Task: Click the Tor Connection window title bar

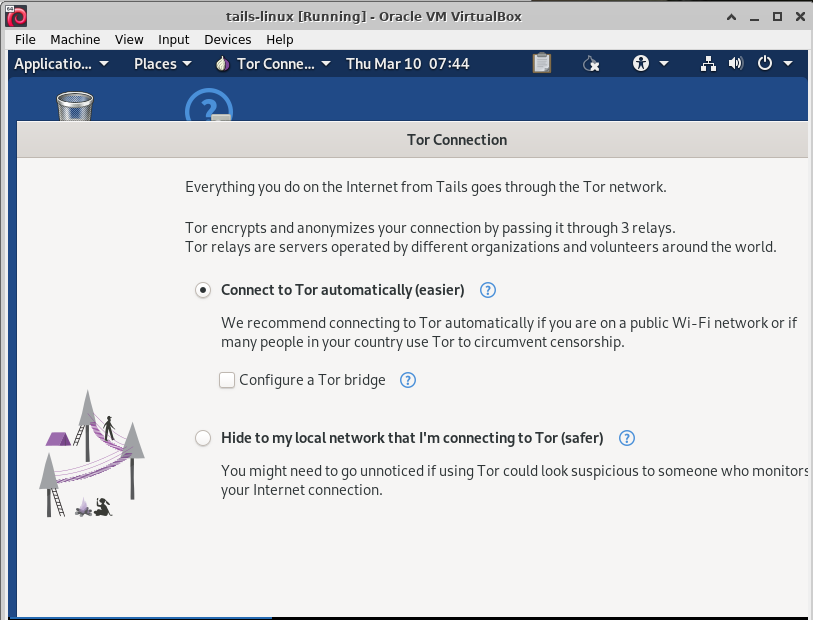Action: [412, 140]
